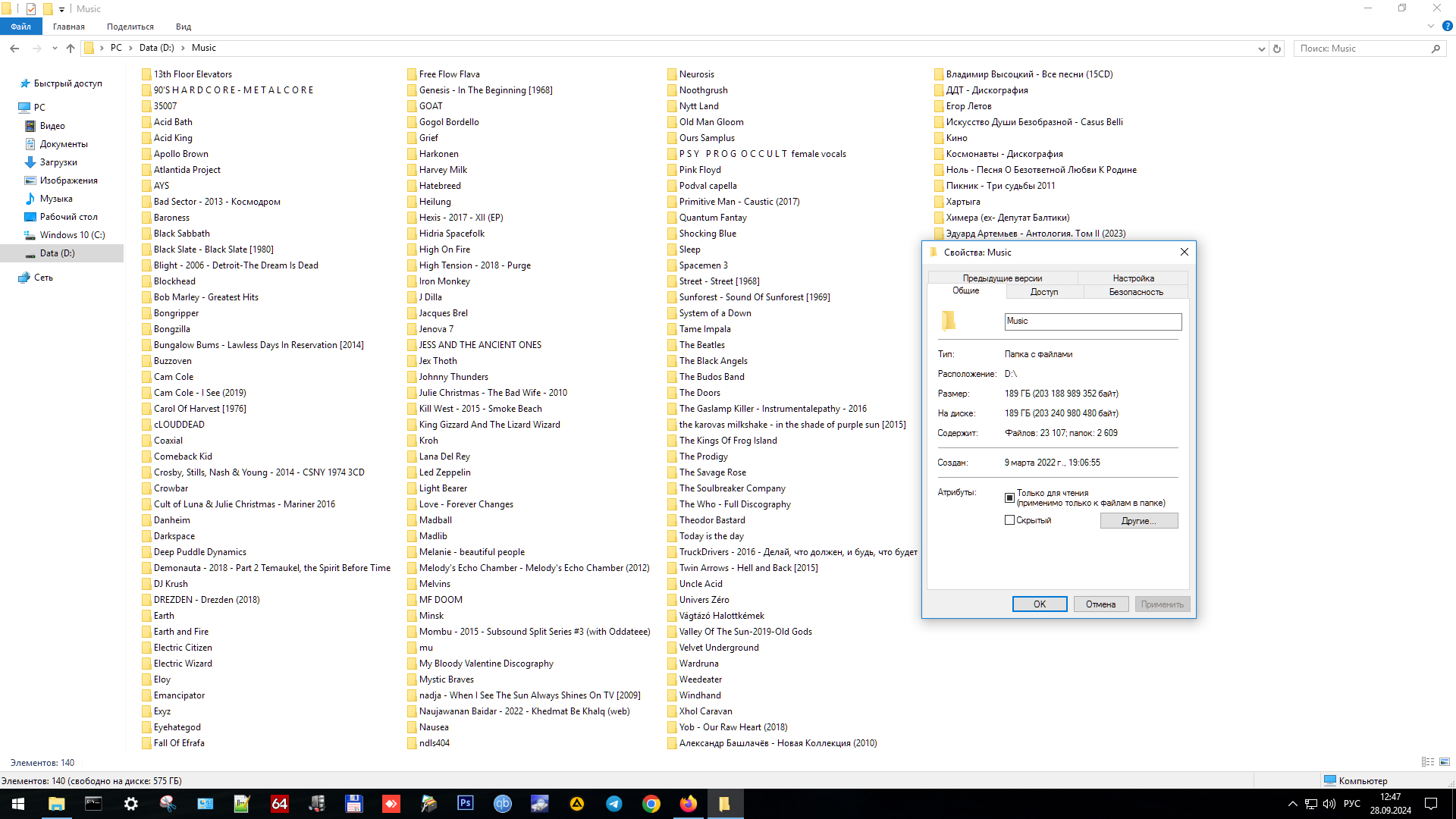Click Отмена in properties dialog
1456x819 pixels.
tap(1100, 604)
